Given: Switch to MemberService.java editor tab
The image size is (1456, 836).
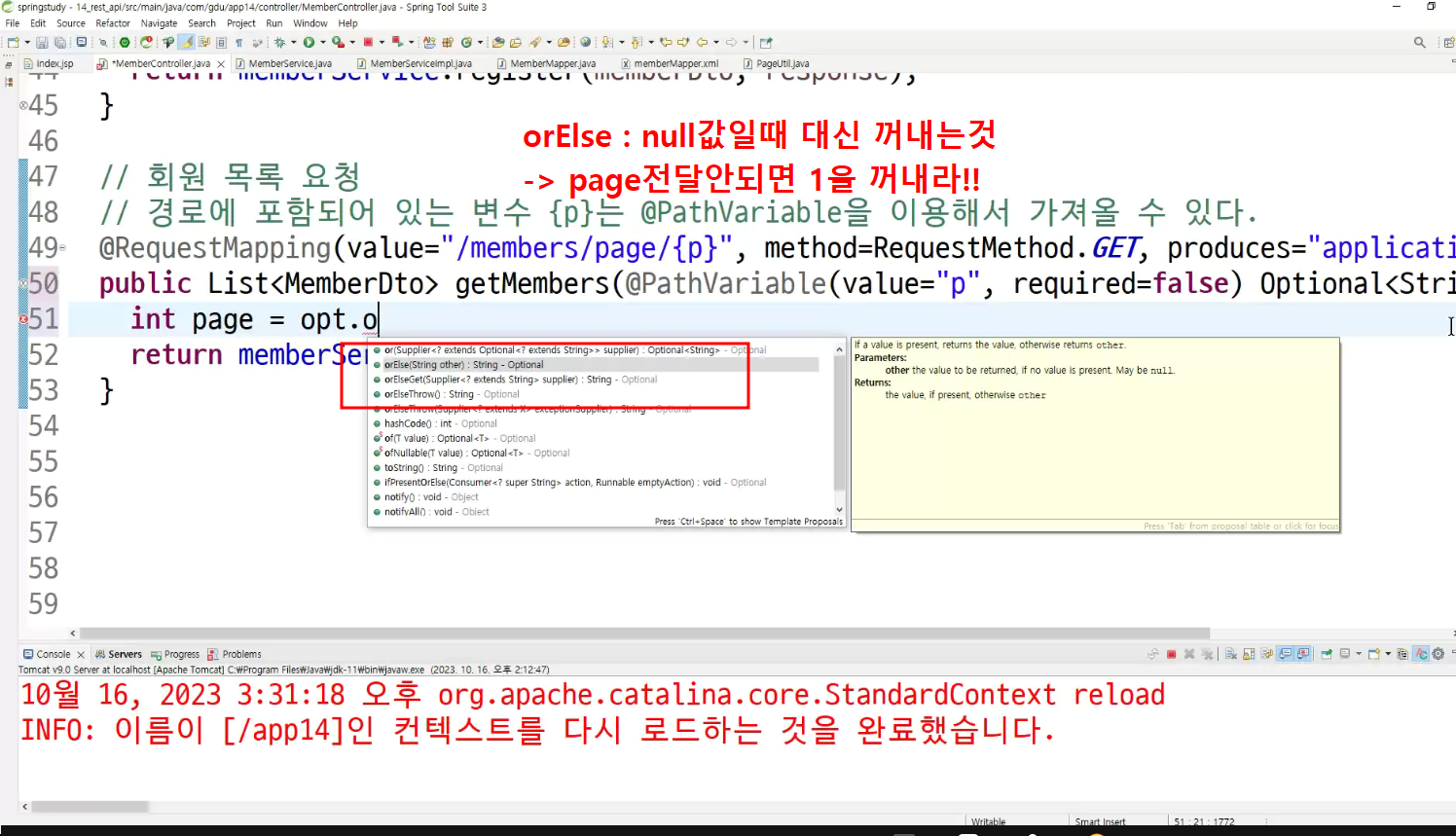Looking at the screenshot, I should tap(284, 63).
